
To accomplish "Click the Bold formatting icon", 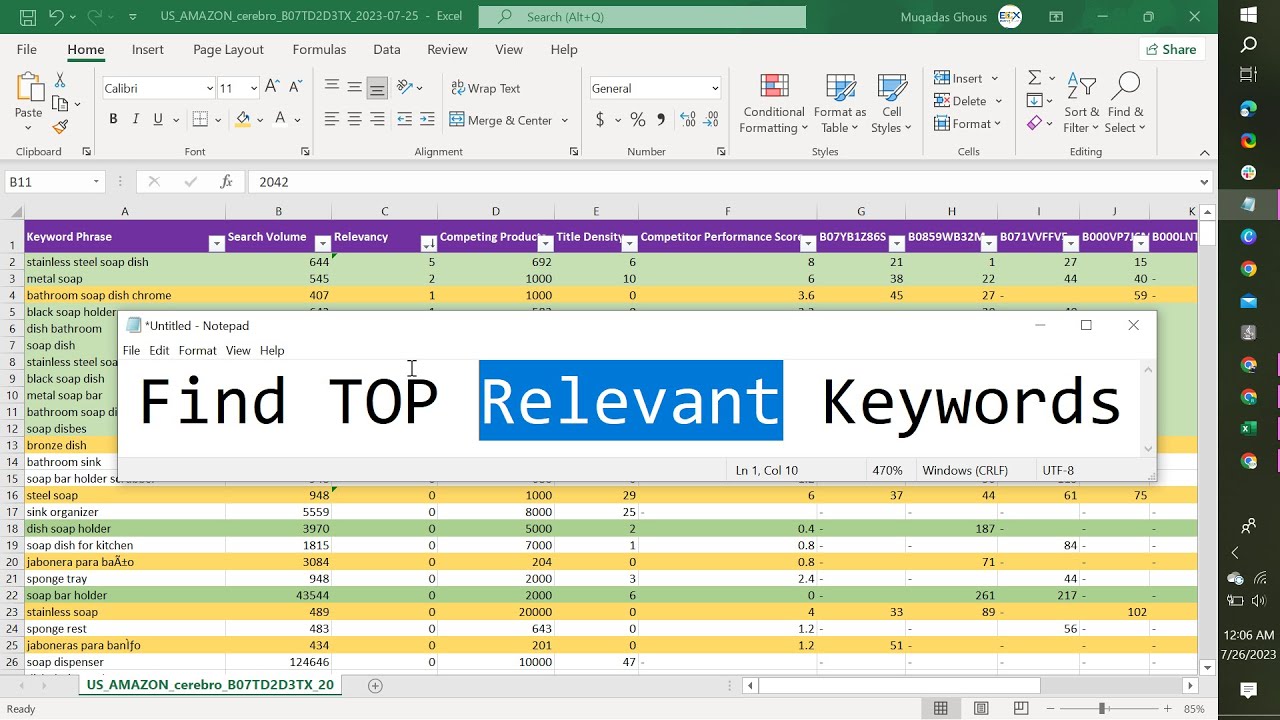I will [113, 119].
